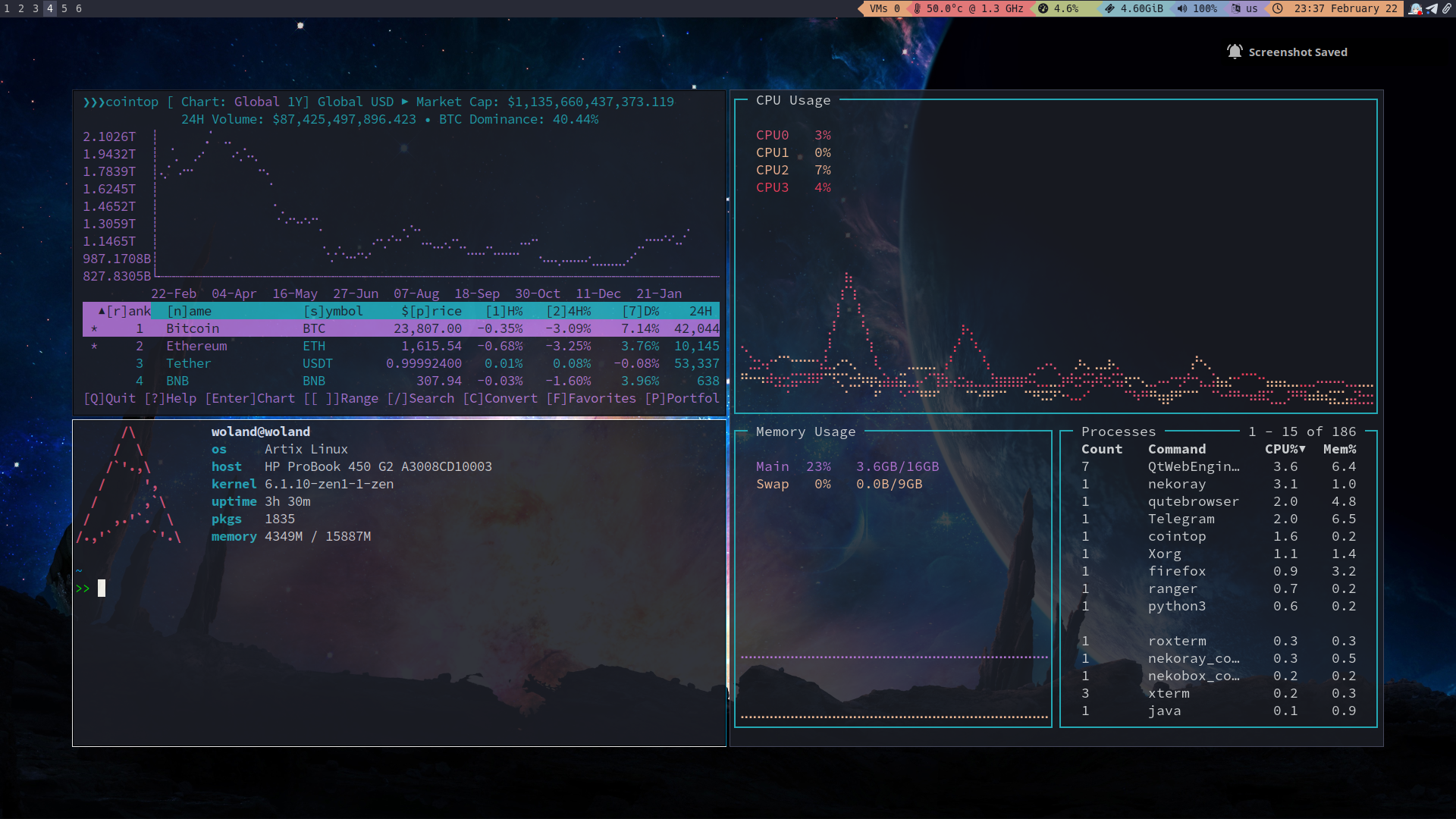Click the paperclip icon in the system tray
This screenshot has width=1456, height=819.
coord(1448,8)
